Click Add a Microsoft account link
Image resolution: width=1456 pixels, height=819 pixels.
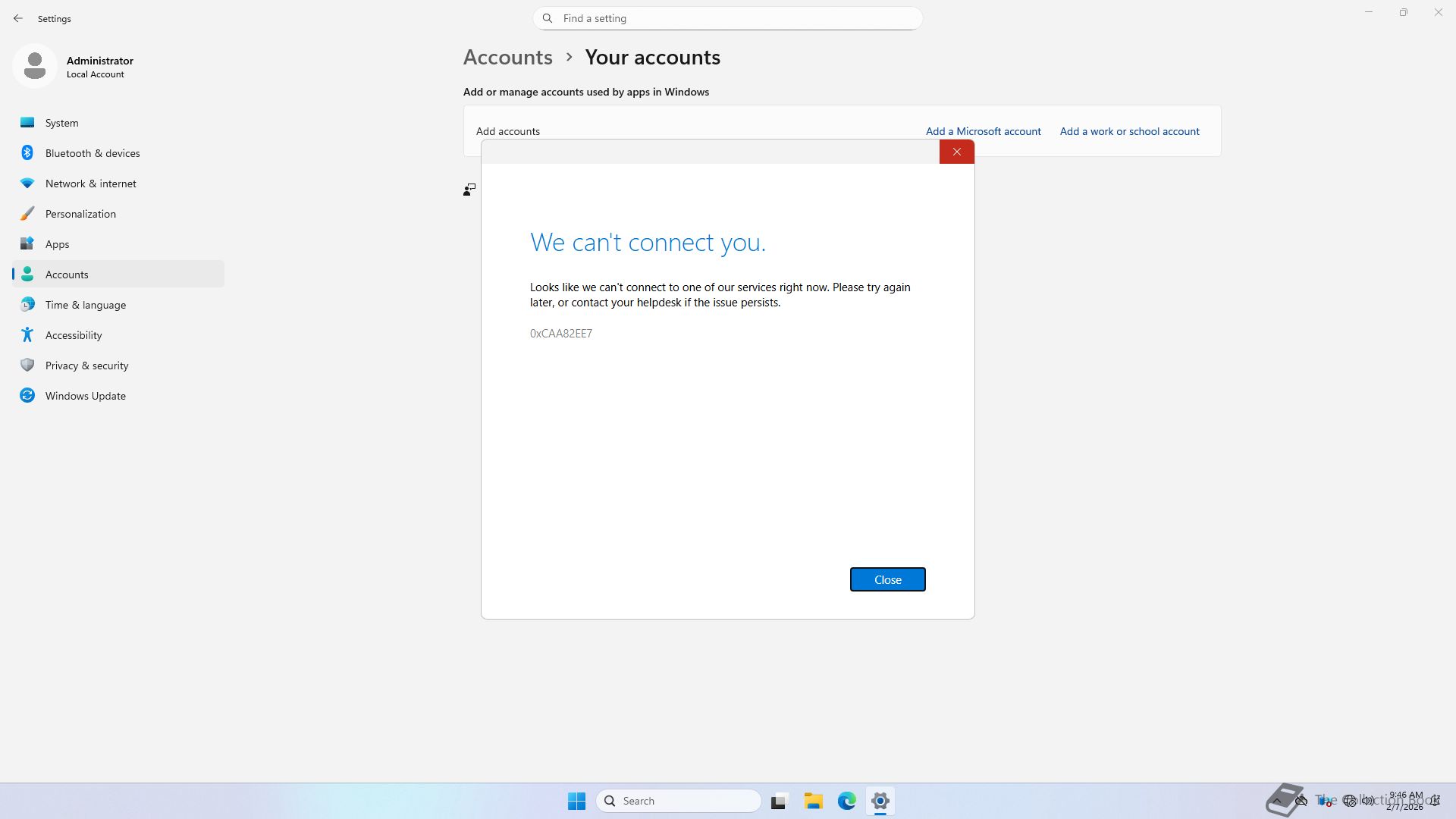983,131
